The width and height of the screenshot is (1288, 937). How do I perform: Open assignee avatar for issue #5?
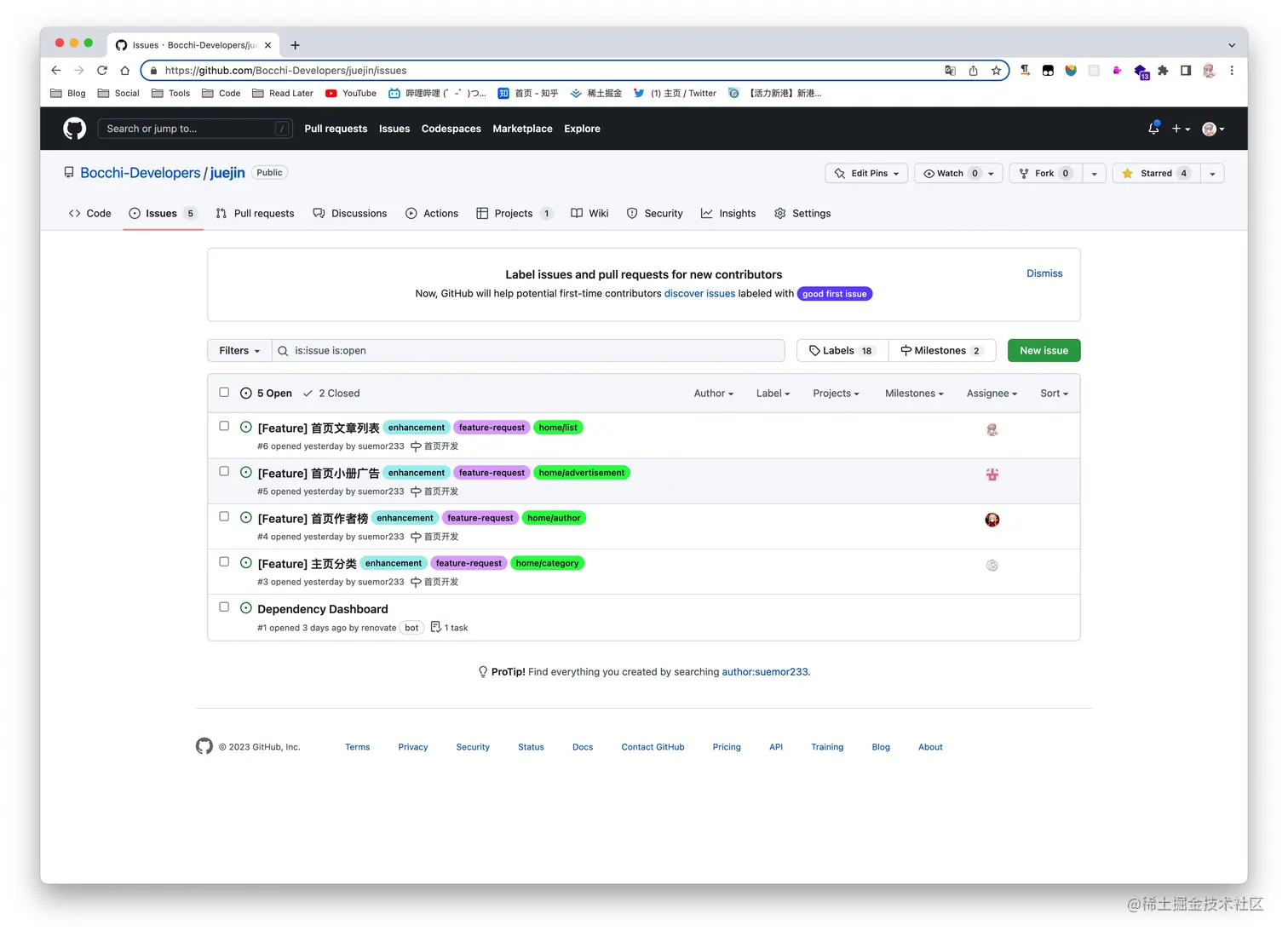992,474
